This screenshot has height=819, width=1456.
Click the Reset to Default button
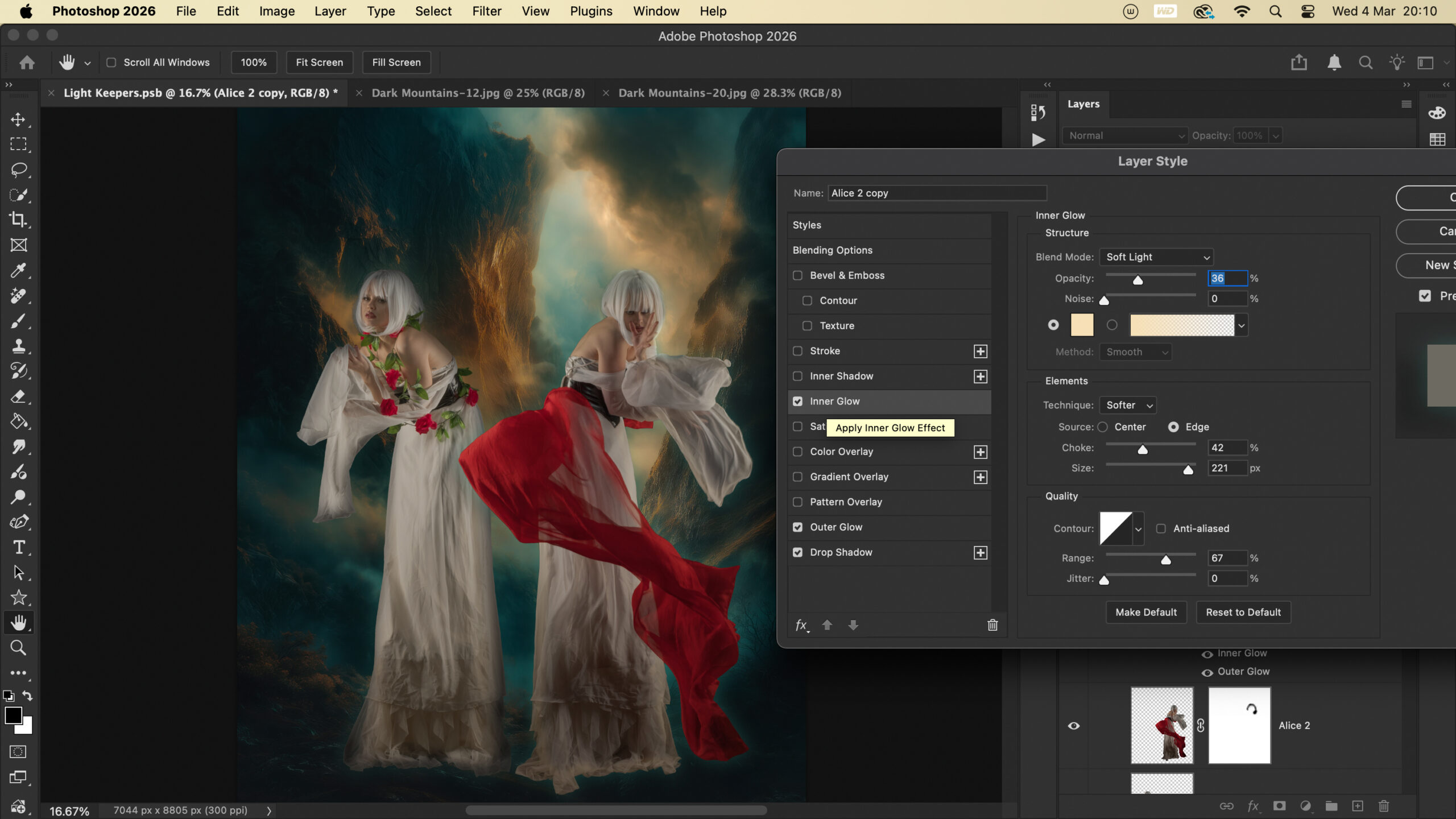pos(1243,613)
